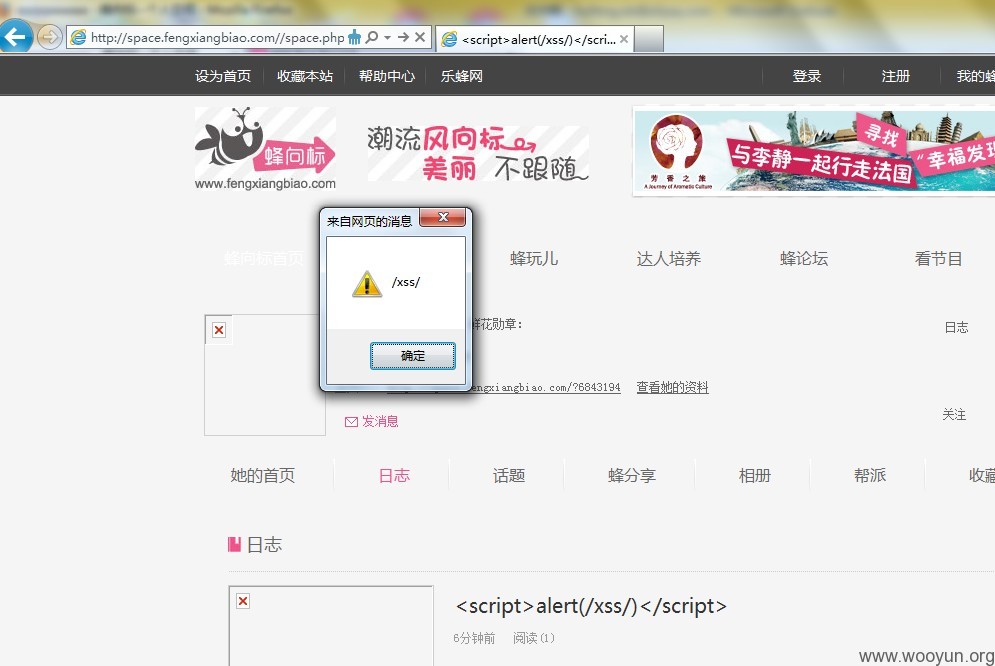The image size is (995, 666).
Task: Open the 看节目 navigation item
Action: point(938,259)
